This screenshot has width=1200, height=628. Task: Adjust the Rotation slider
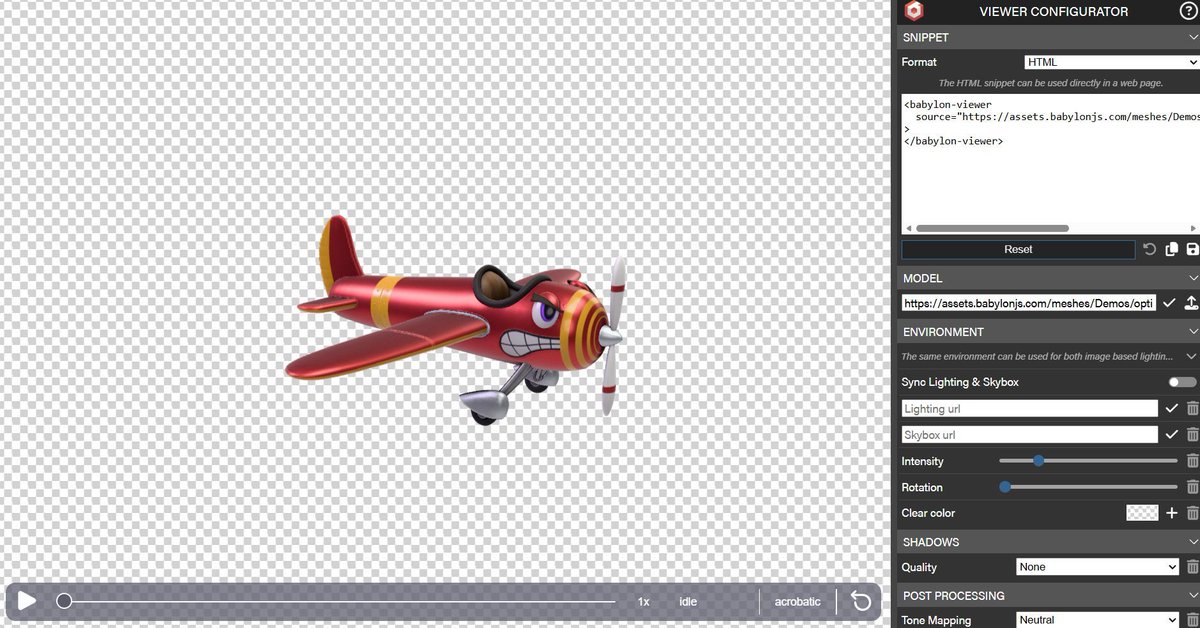(x=1088, y=487)
